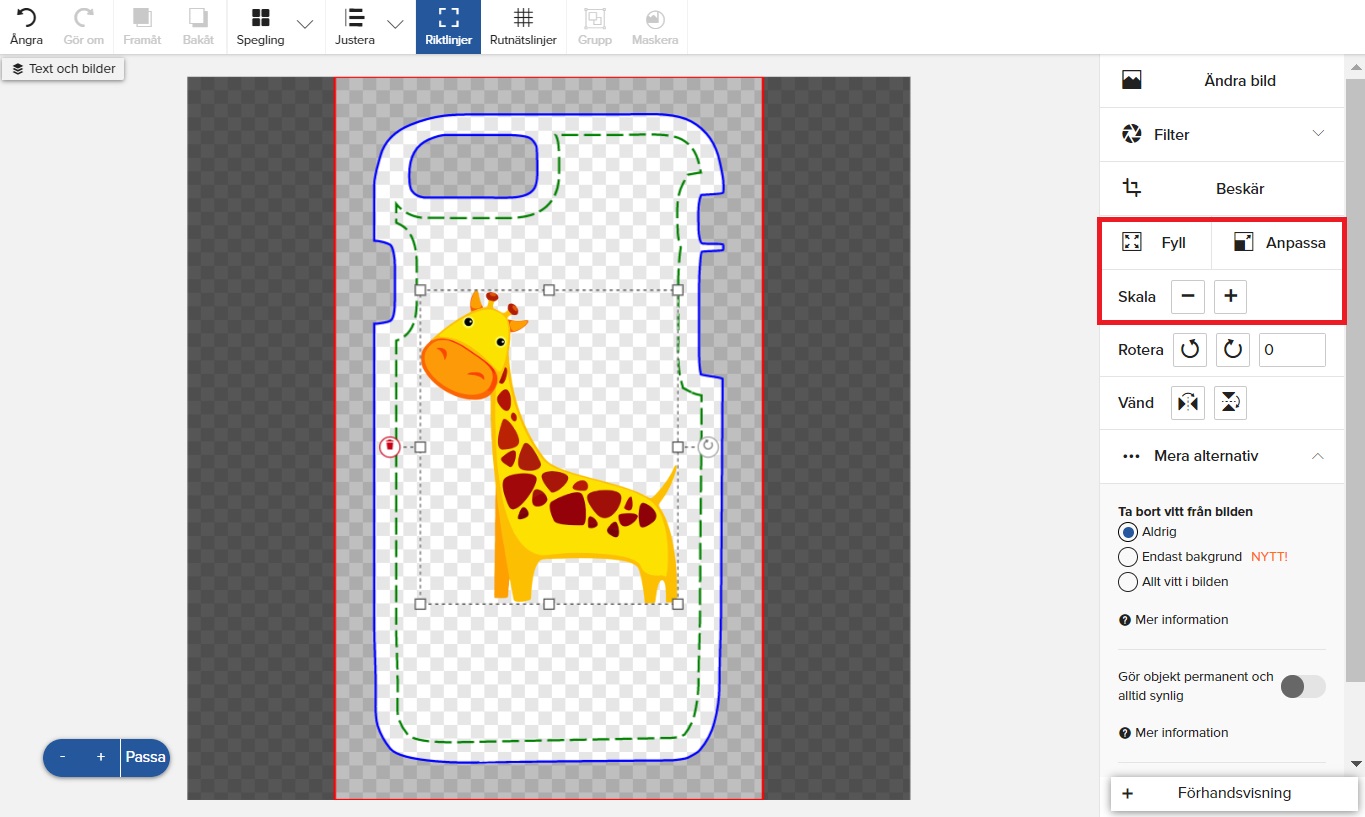Viewport: 1365px width, 817px height.
Task: Zoom in canvas with plus button
Action: tap(101, 758)
